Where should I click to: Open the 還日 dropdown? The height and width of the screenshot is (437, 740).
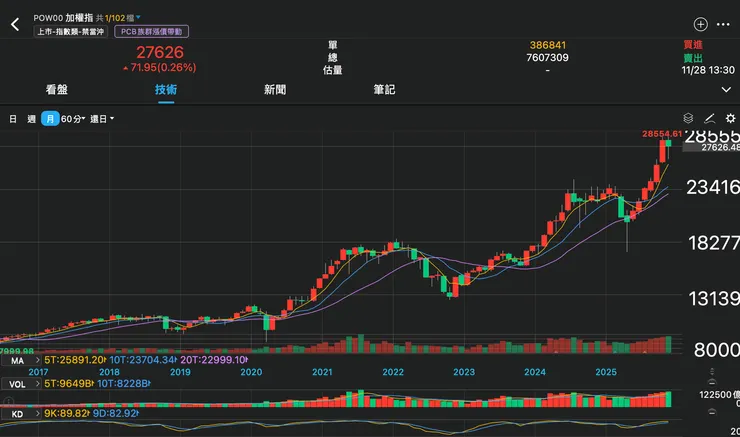point(102,118)
